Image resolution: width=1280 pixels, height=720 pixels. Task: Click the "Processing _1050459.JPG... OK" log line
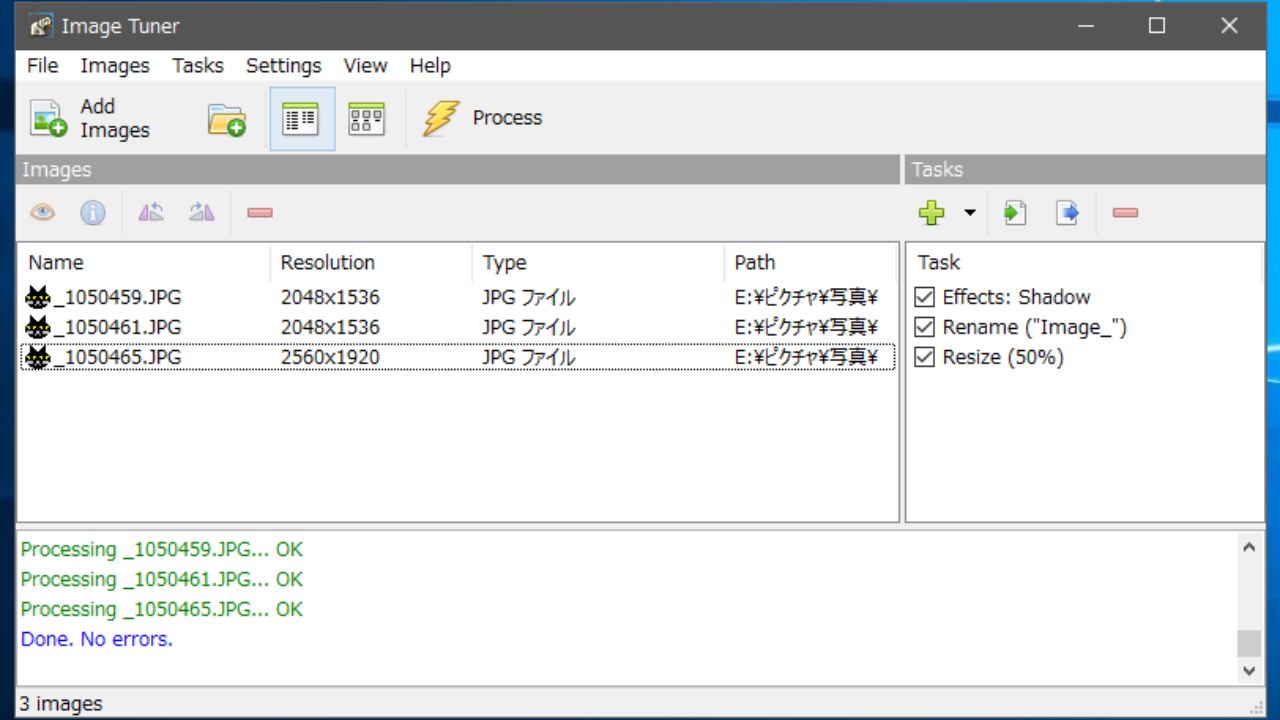tap(161, 549)
